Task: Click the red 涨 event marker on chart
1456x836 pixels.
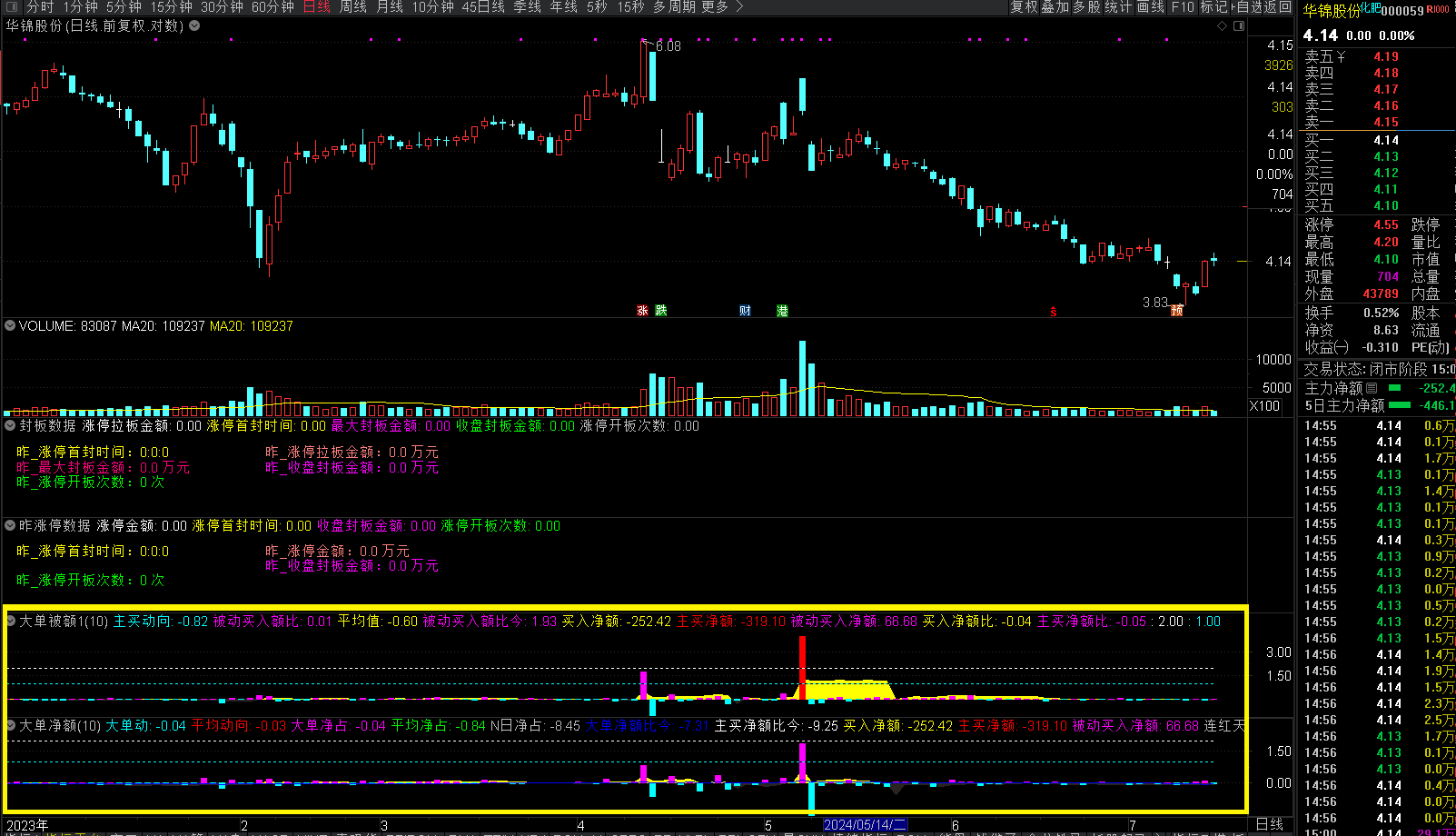Action: 642,311
